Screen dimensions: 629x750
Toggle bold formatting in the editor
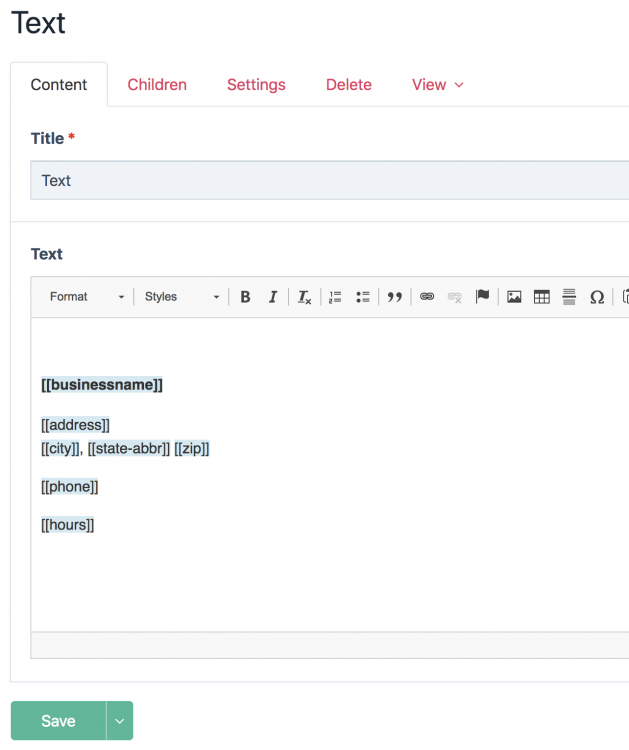pyautogui.click(x=245, y=297)
